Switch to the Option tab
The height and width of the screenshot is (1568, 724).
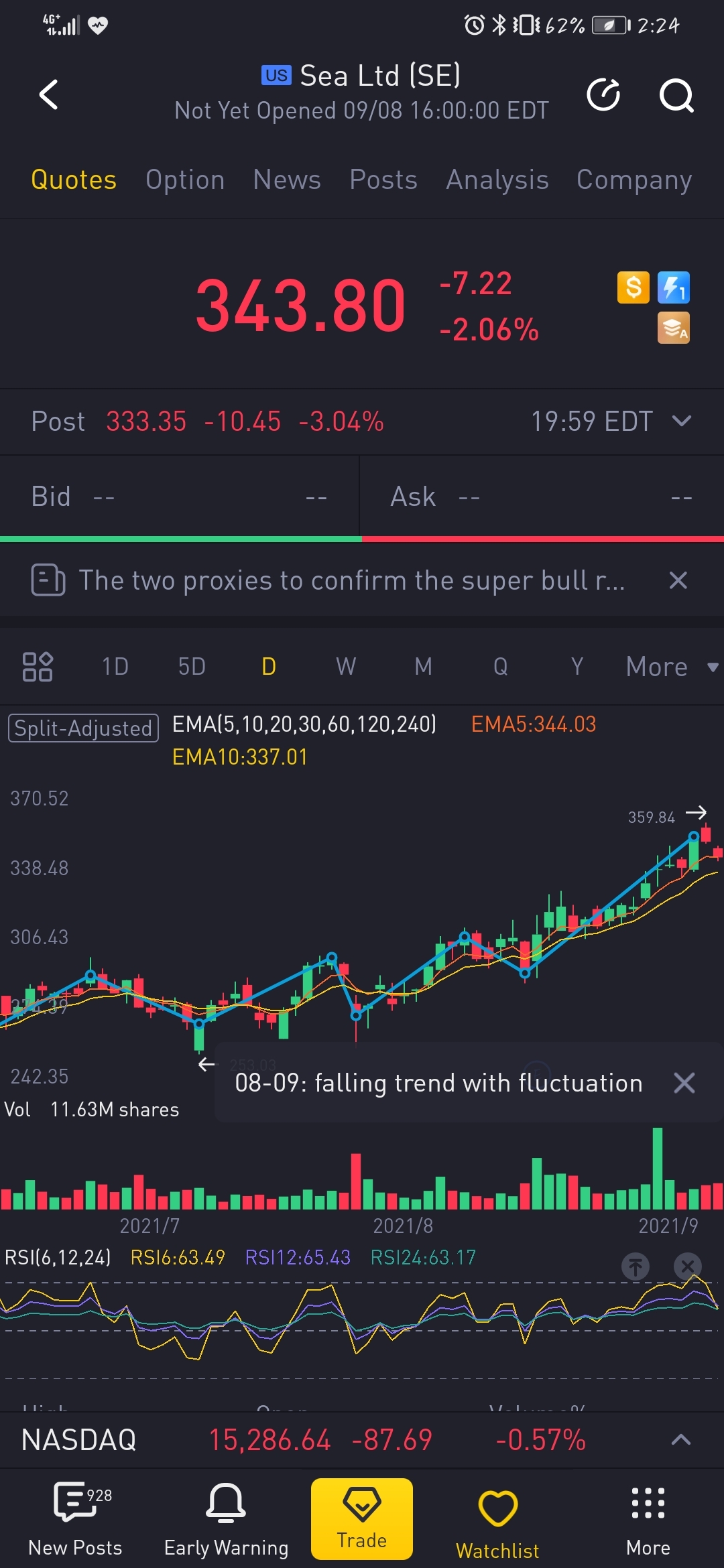[185, 180]
